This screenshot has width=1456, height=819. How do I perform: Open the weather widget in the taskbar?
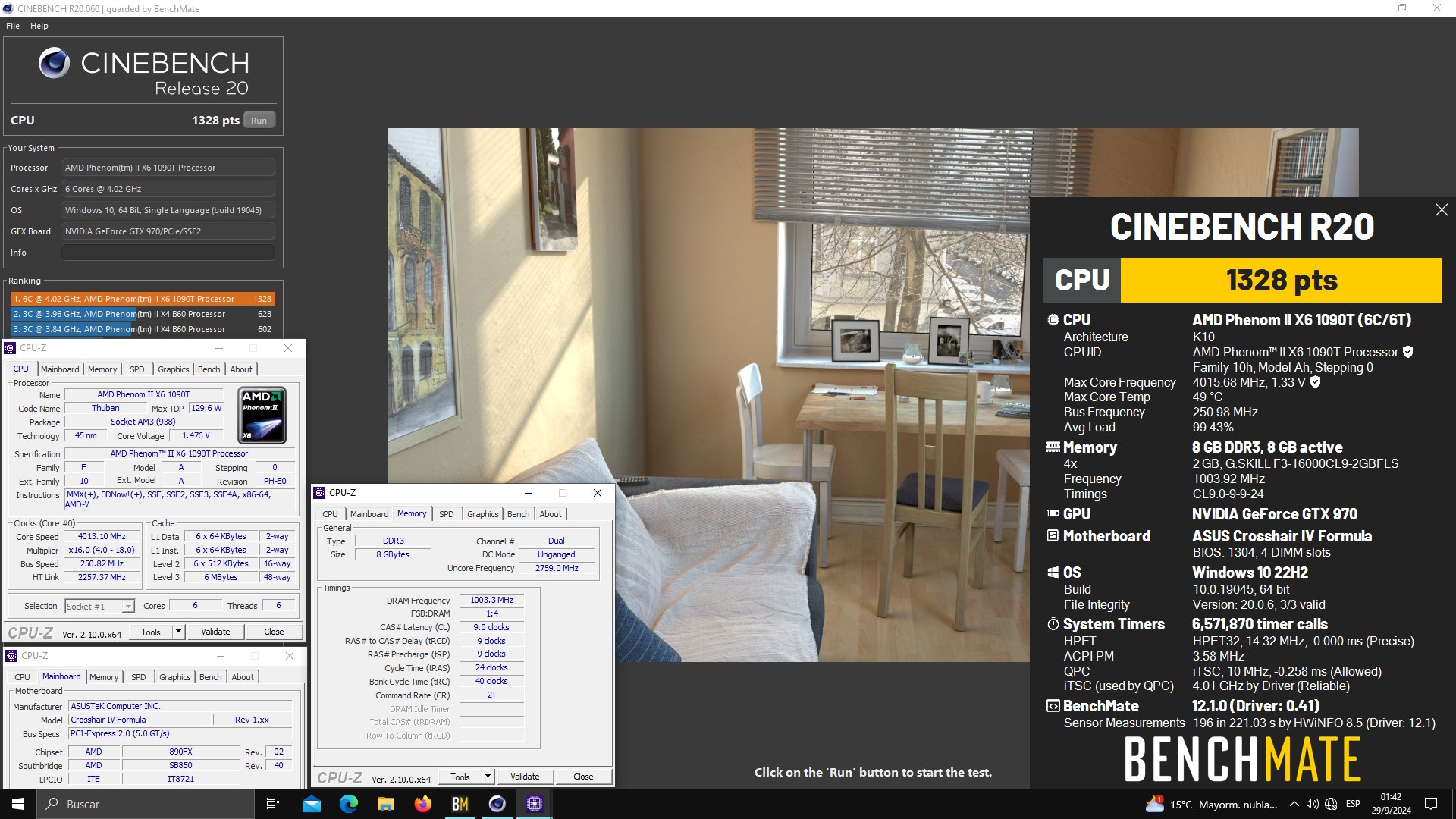[1211, 804]
